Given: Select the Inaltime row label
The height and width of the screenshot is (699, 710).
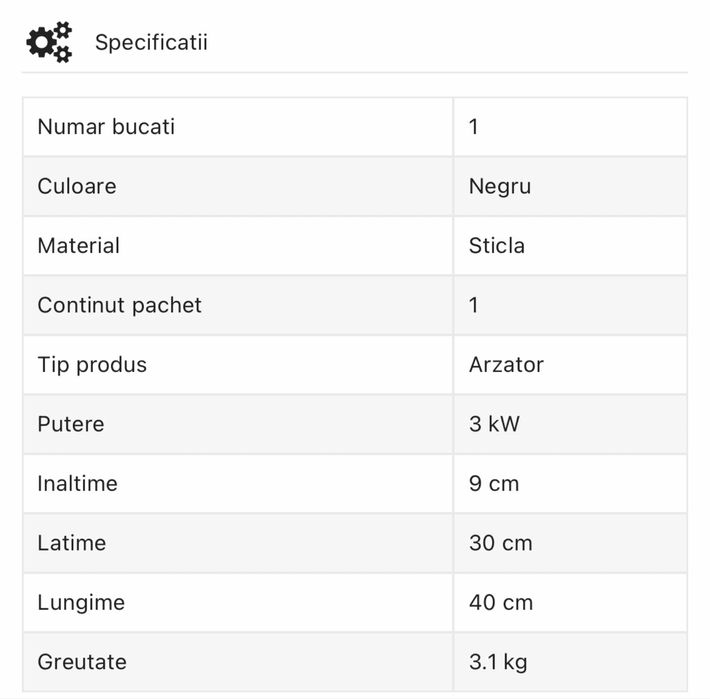Looking at the screenshot, I should pos(78,483).
